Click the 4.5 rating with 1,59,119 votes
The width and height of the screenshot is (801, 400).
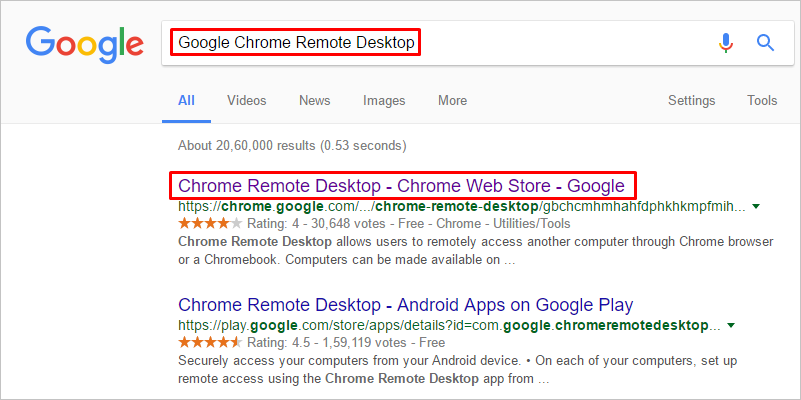click(312, 342)
